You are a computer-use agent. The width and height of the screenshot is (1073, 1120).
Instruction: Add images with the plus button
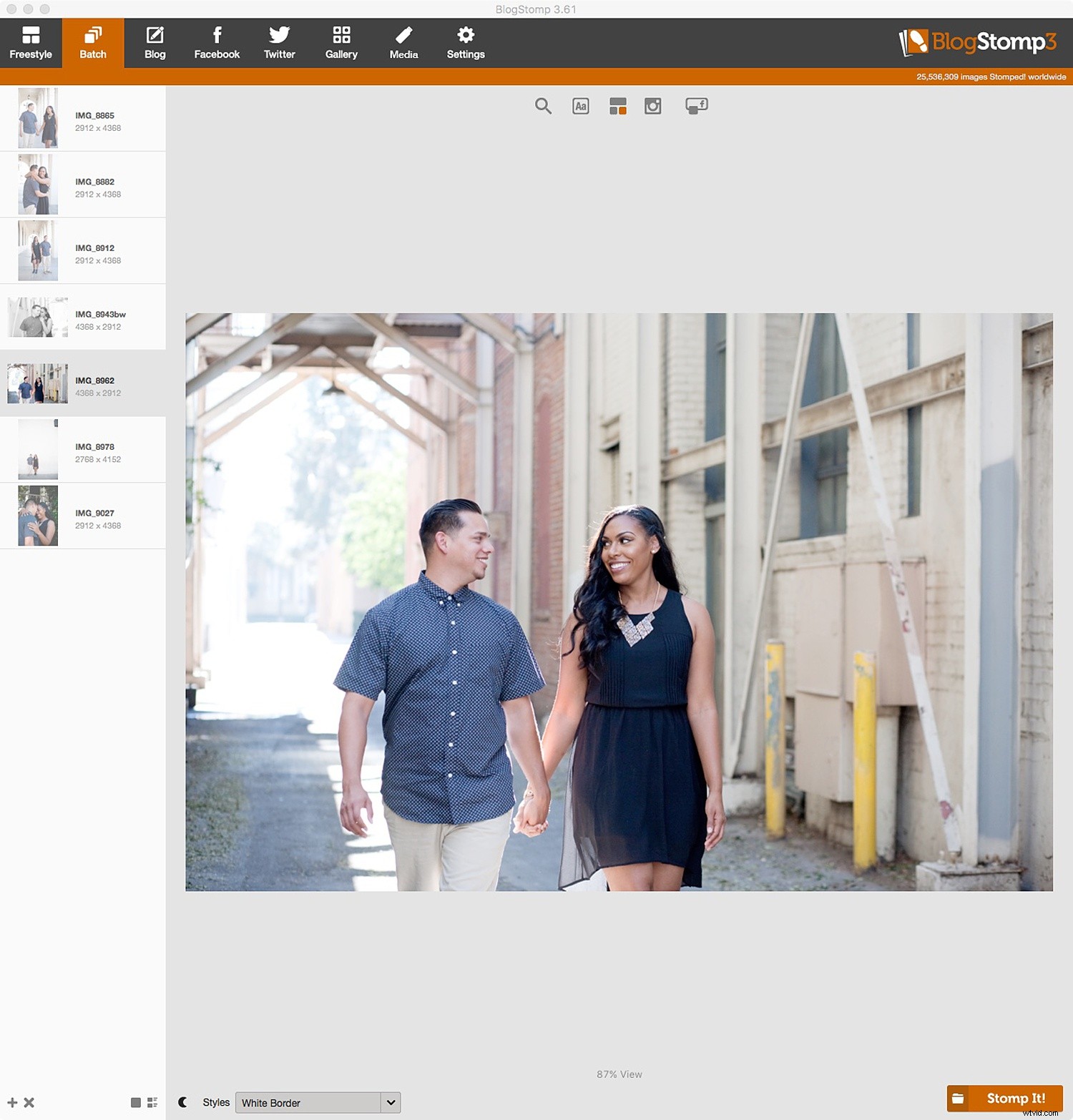(12, 1102)
